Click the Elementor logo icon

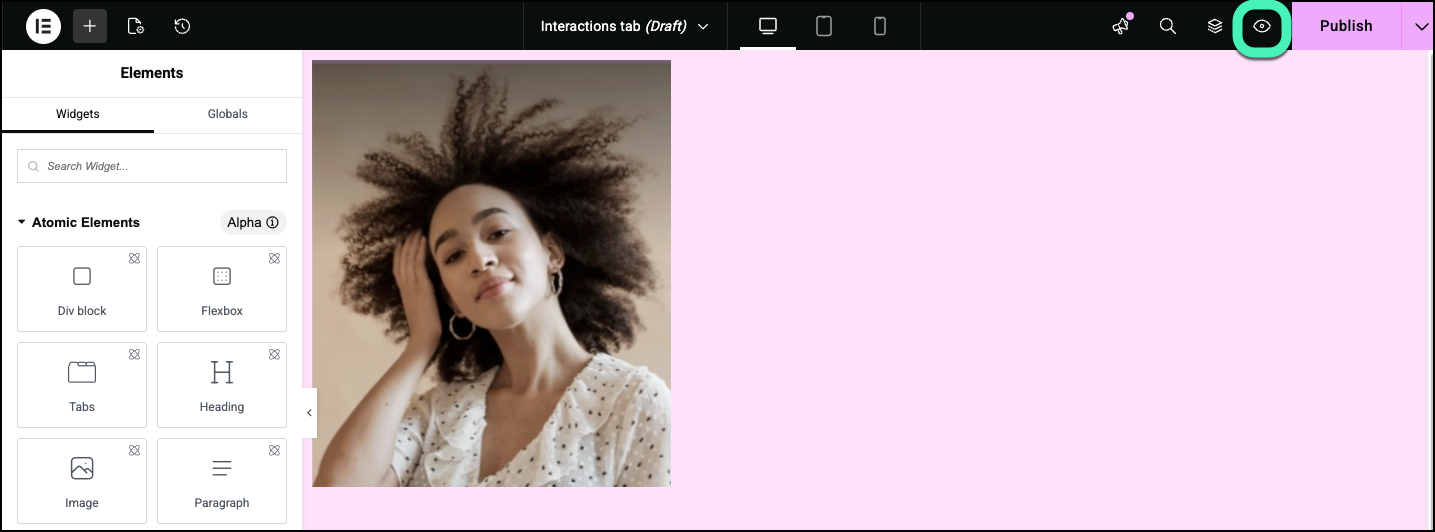tap(43, 26)
